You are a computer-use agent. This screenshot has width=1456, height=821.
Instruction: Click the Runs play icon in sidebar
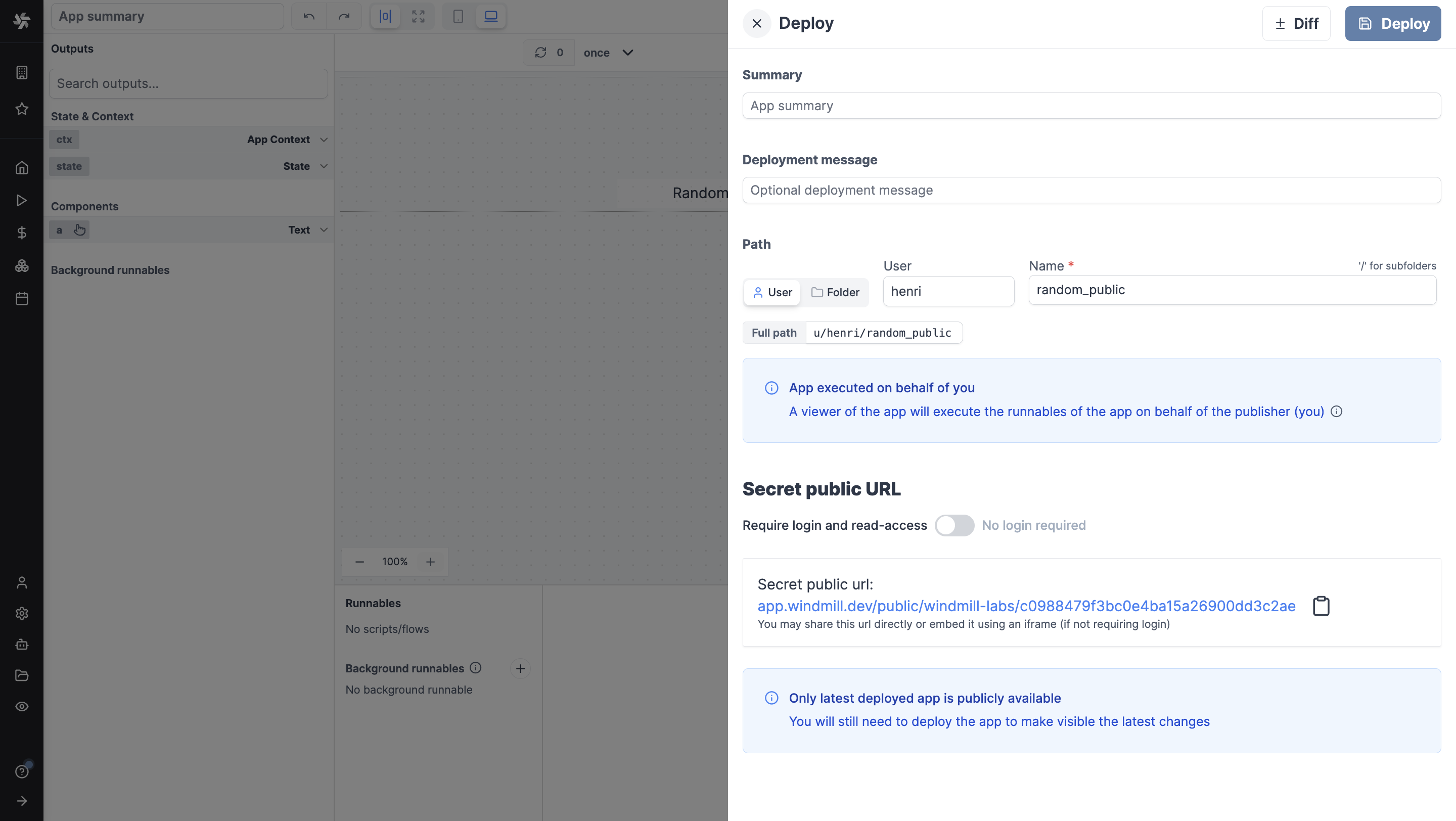coord(21,200)
